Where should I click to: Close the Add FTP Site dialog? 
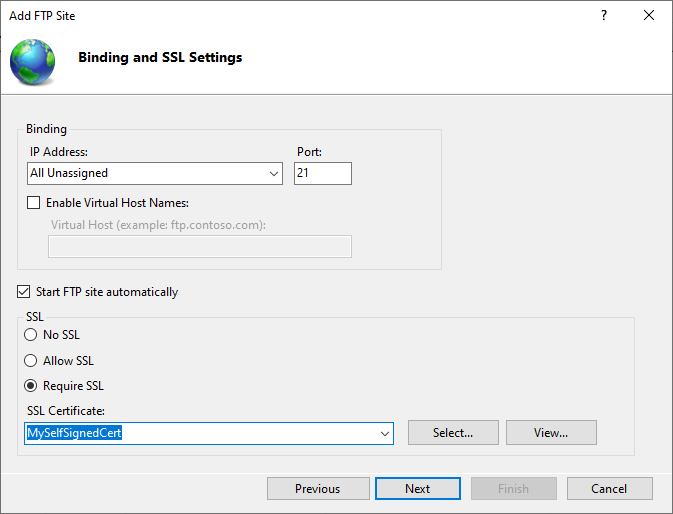coord(650,16)
